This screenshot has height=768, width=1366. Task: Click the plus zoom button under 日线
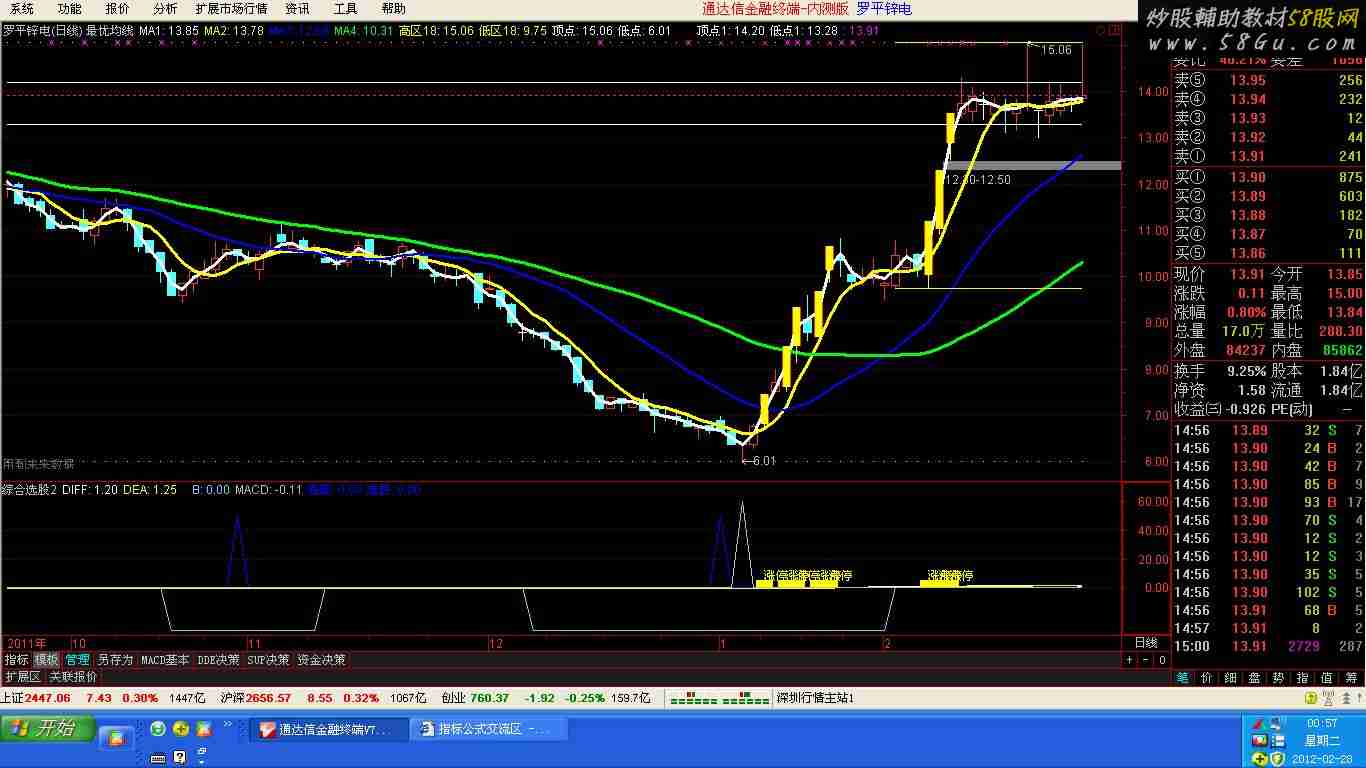click(1130, 660)
